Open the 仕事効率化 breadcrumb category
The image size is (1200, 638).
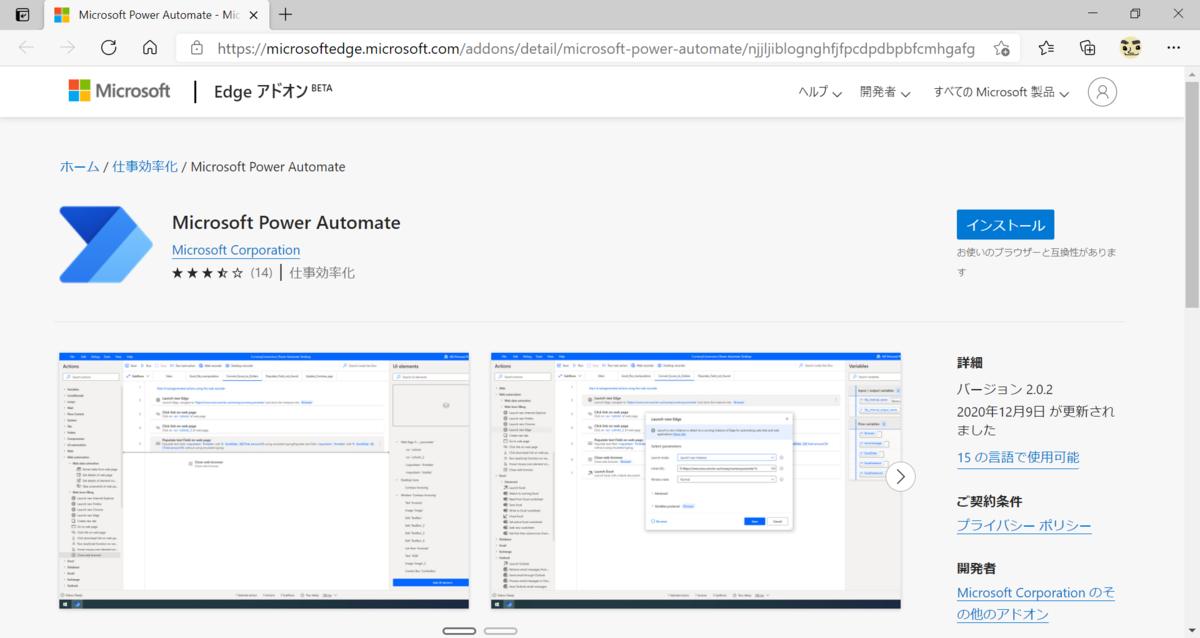pos(145,167)
